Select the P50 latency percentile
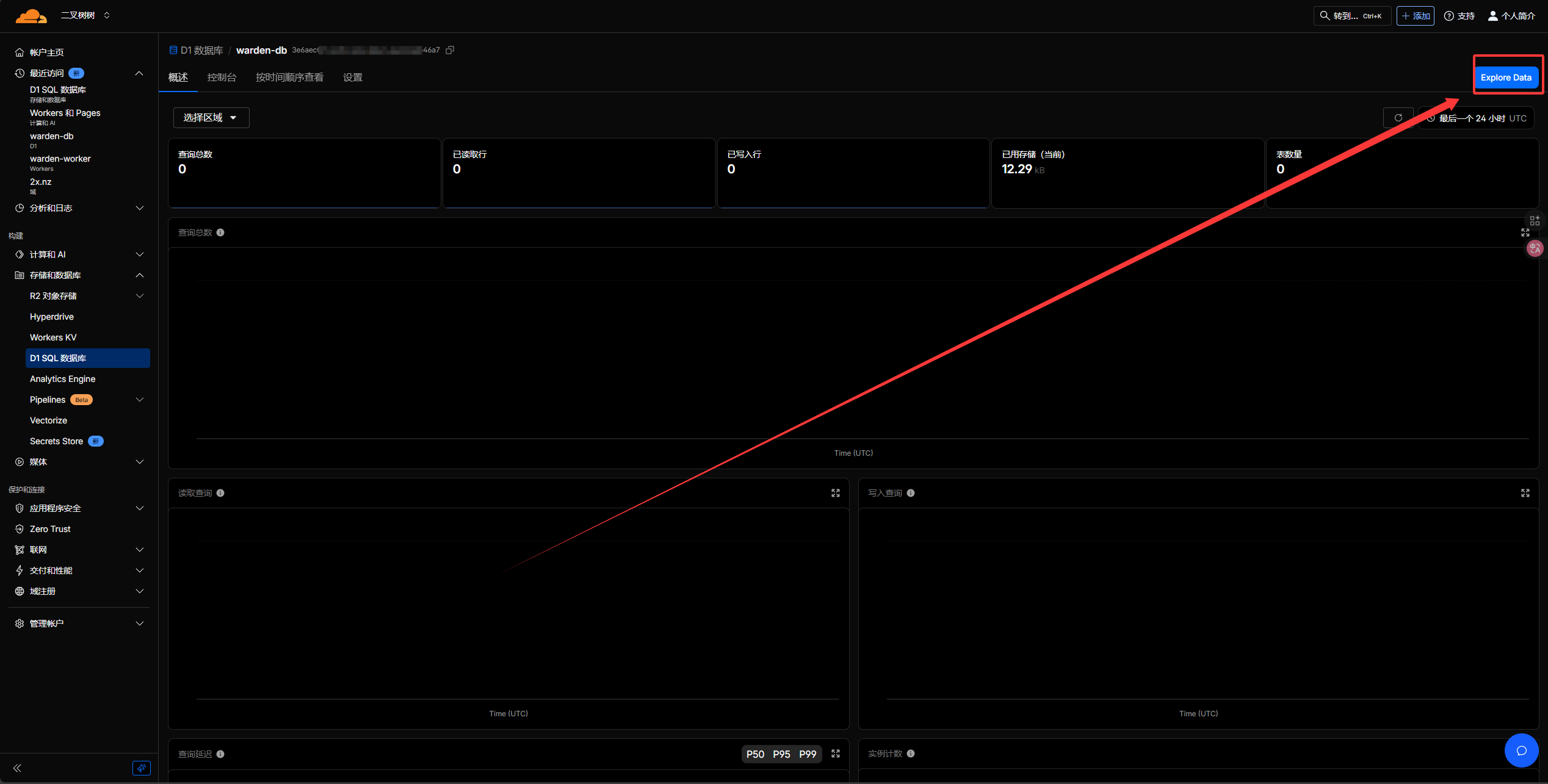 click(x=755, y=754)
